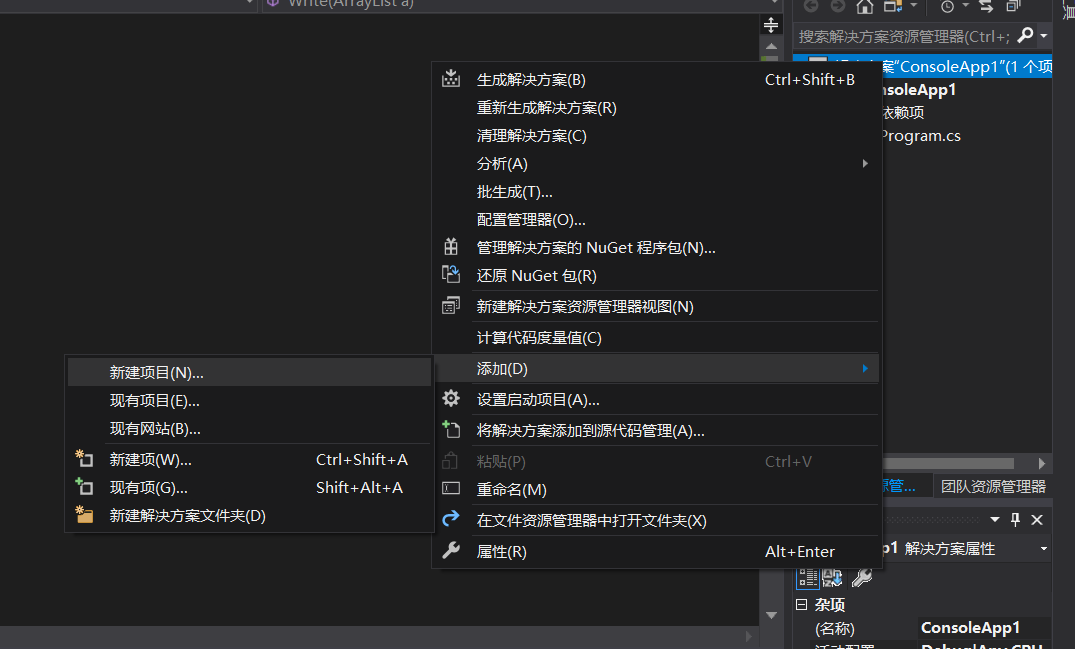Click the NuGet package gift icon
Screen dimensions: 1075x649
click(450, 247)
